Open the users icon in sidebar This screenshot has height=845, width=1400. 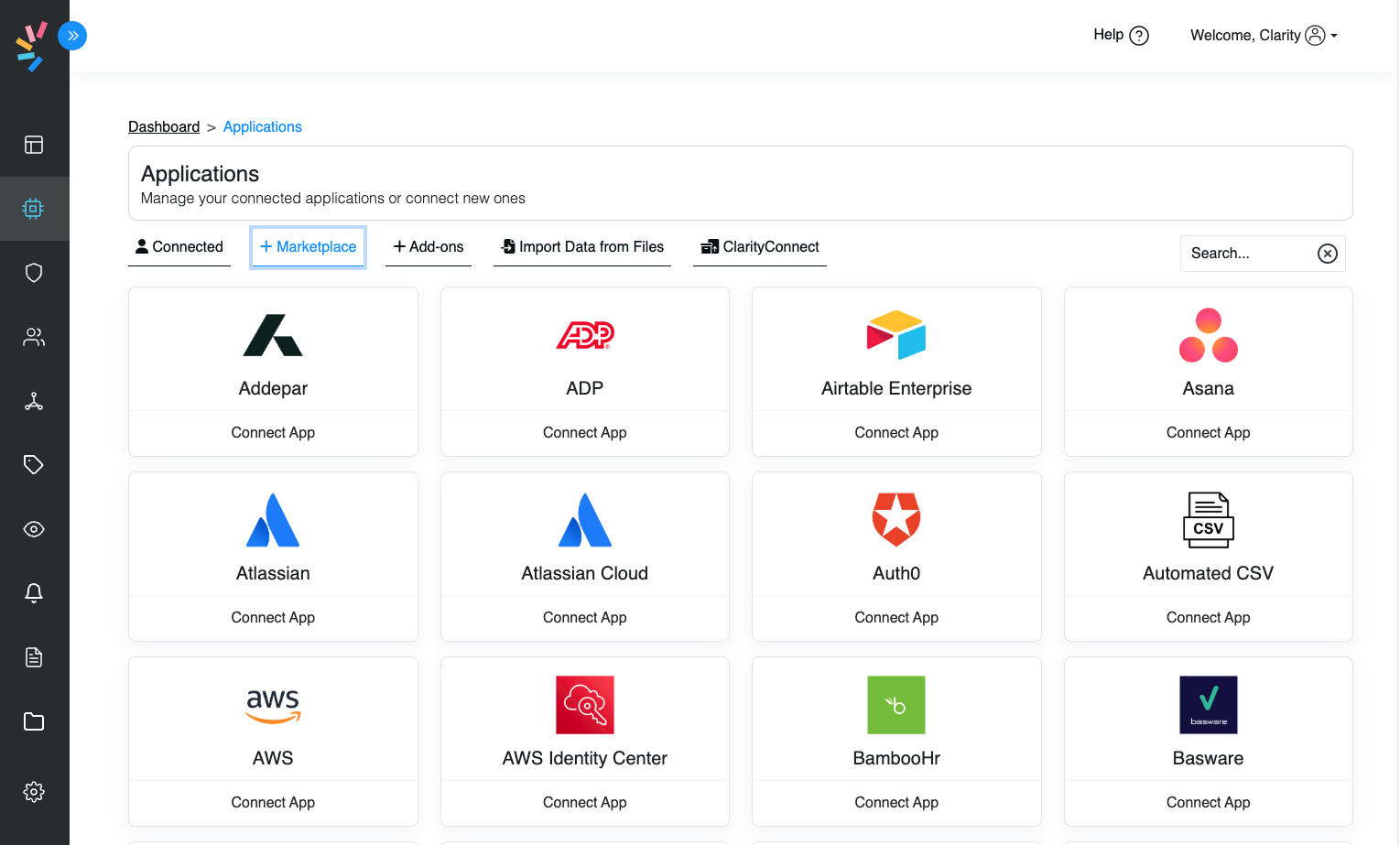[x=34, y=337]
